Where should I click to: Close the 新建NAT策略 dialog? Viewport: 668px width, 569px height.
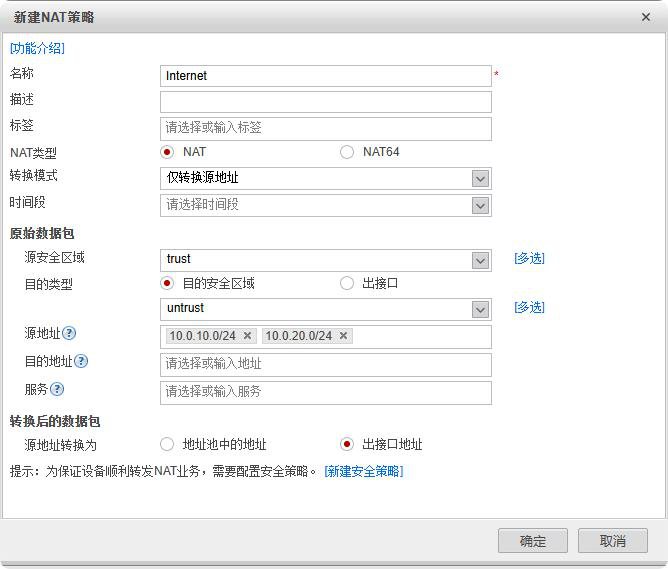[x=645, y=17]
